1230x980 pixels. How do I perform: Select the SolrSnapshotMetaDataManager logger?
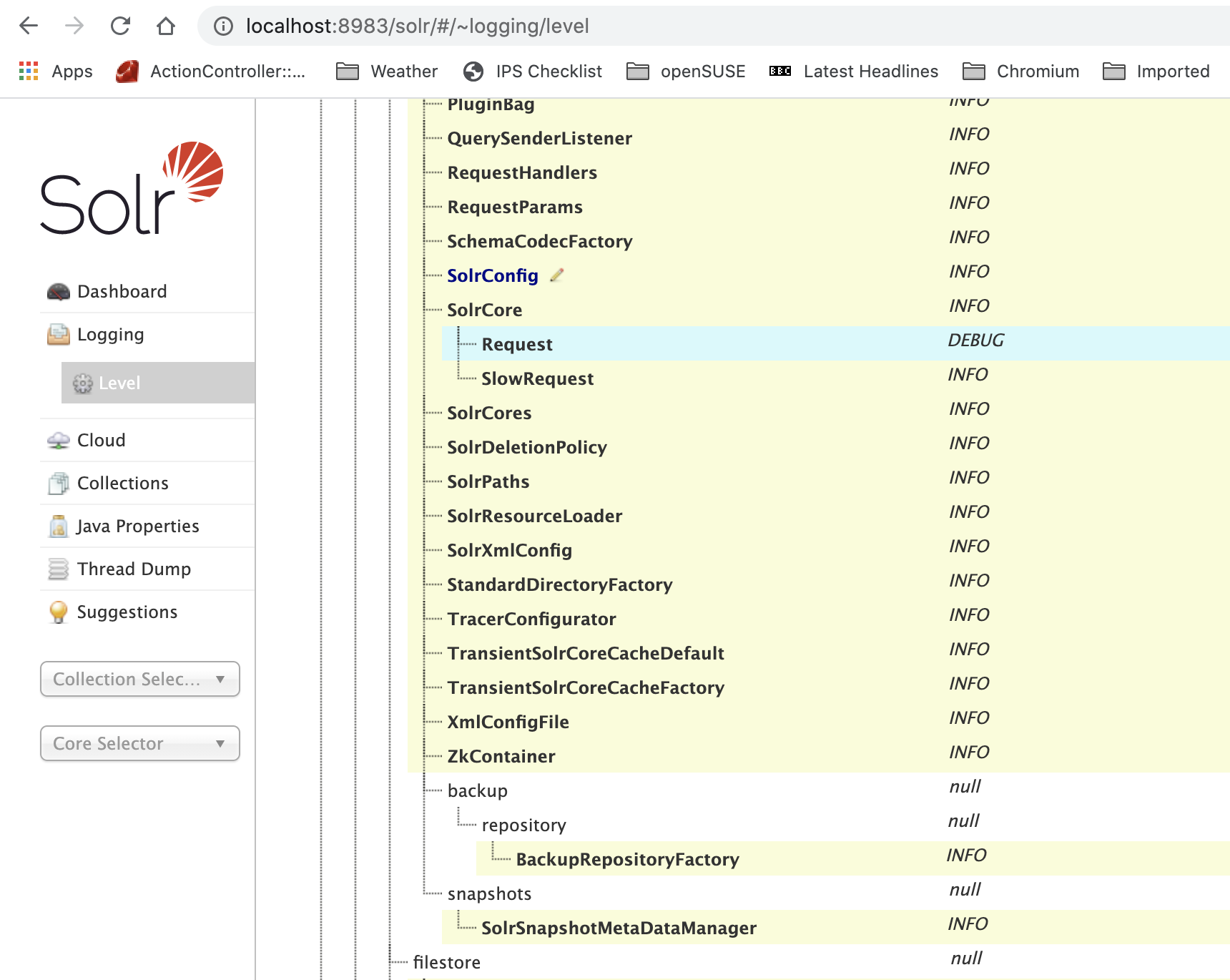[x=619, y=928]
